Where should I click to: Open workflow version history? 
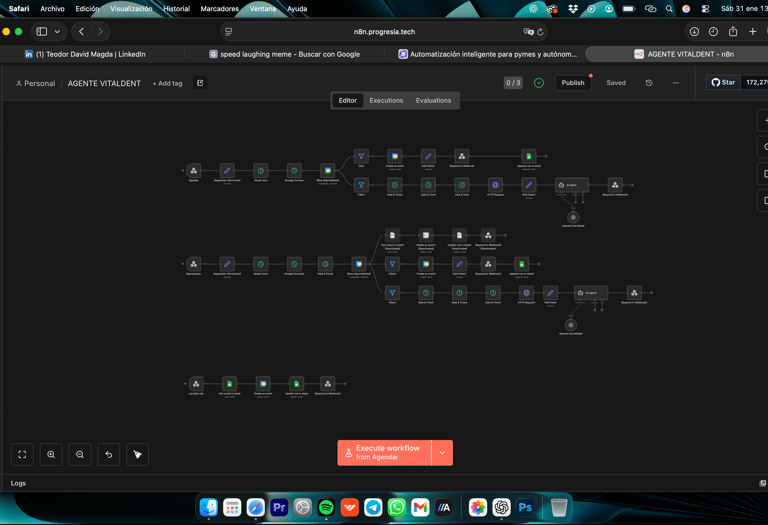[649, 83]
